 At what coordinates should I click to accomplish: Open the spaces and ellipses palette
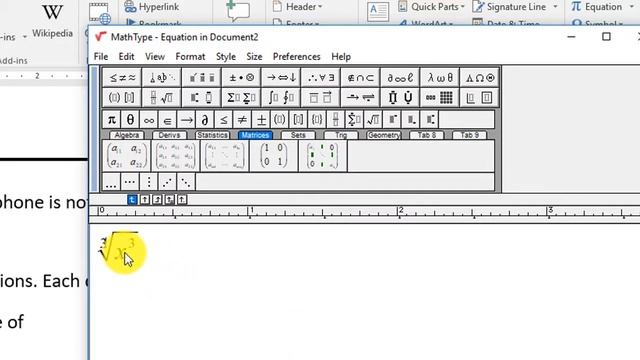[x=162, y=78]
